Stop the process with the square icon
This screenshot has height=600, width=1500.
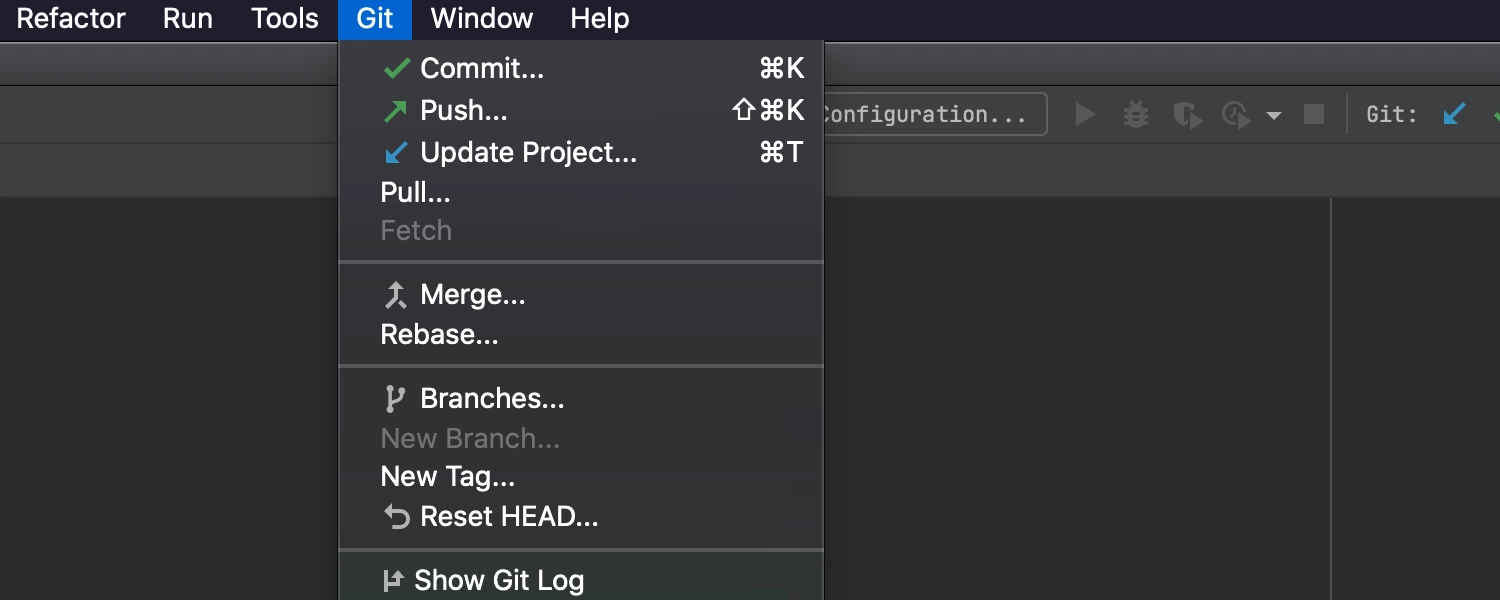pos(1314,115)
